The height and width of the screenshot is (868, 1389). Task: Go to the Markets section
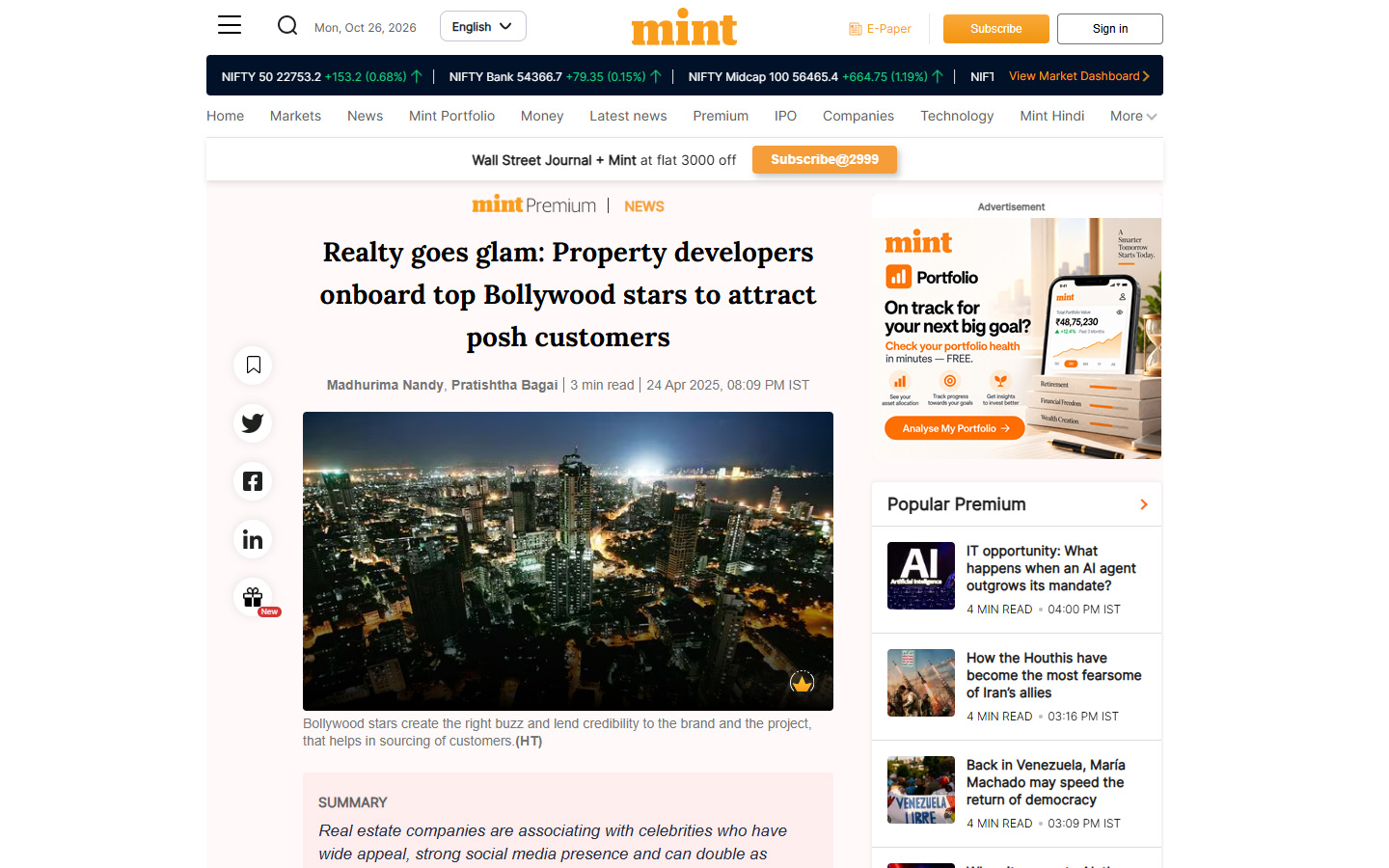(295, 116)
